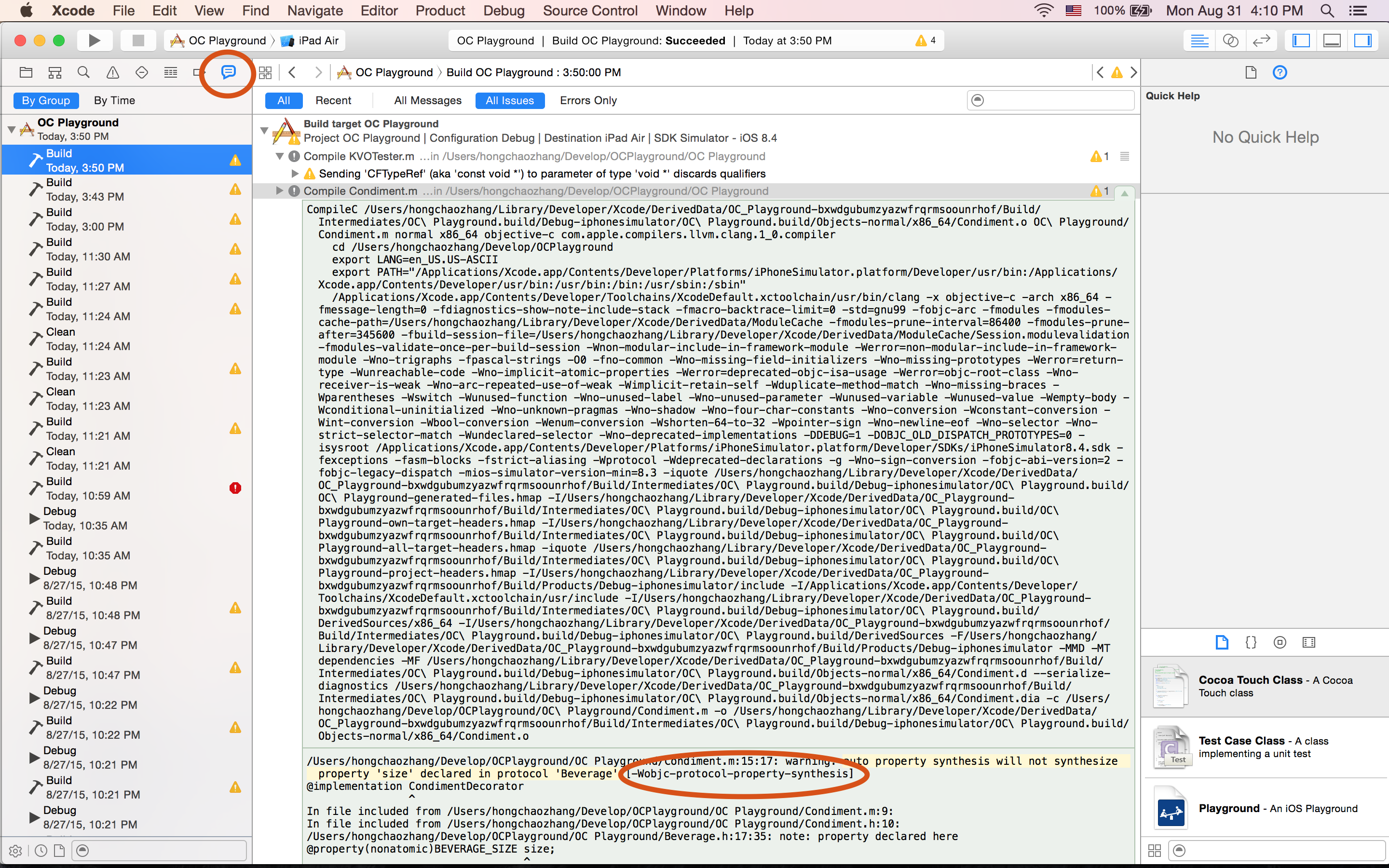Screen dimensions: 1389x868
Task: Click the toolbar warning count indicator
Action: tap(925, 40)
